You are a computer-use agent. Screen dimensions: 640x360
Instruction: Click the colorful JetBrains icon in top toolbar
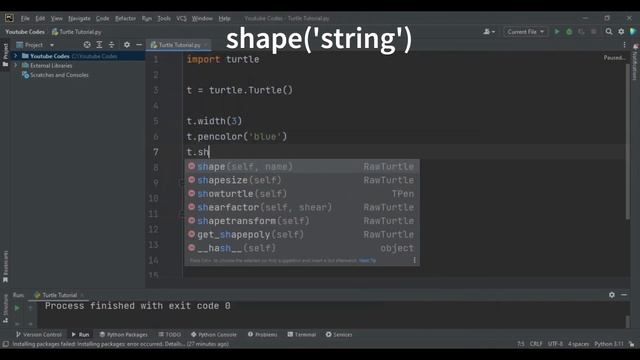(x=633, y=31)
